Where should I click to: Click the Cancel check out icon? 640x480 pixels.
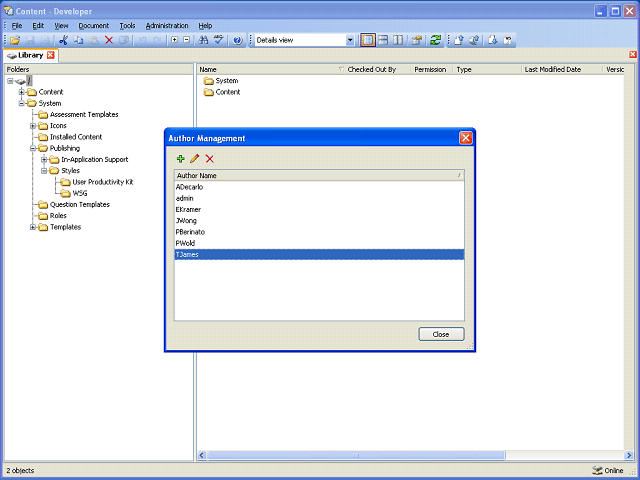pos(508,40)
